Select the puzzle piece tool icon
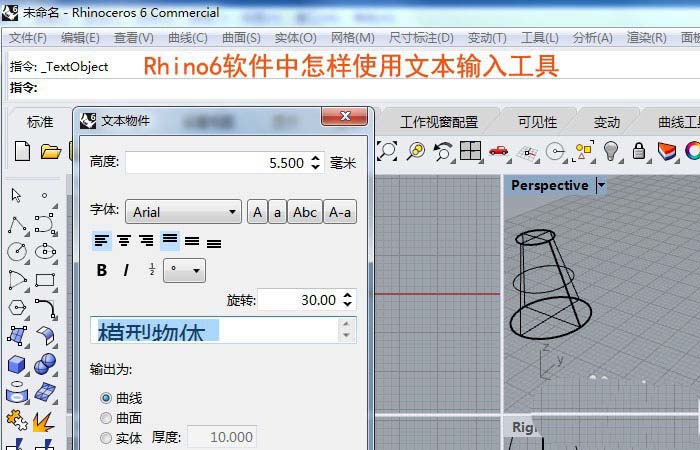700x450 pixels. pyautogui.click(x=17, y=420)
